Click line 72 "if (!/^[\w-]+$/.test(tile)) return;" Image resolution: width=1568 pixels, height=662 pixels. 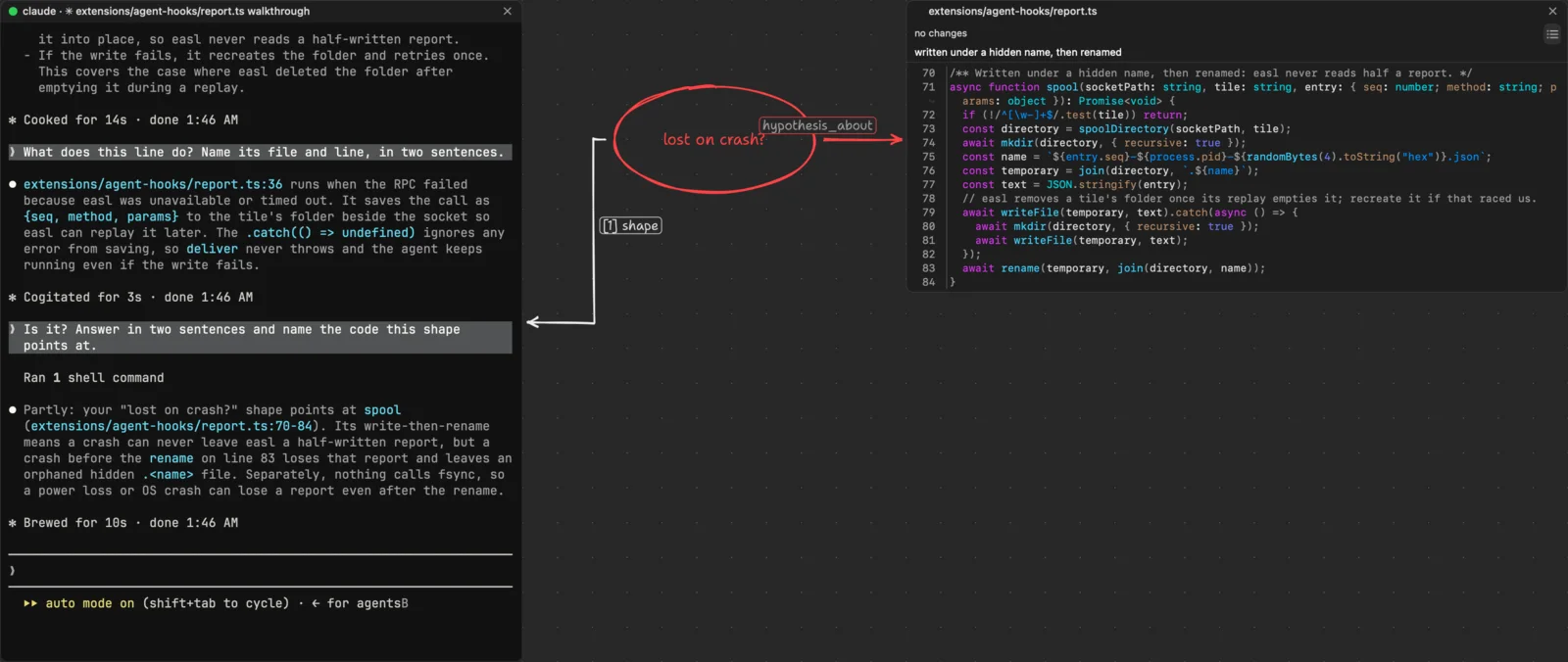[x=1074, y=116]
